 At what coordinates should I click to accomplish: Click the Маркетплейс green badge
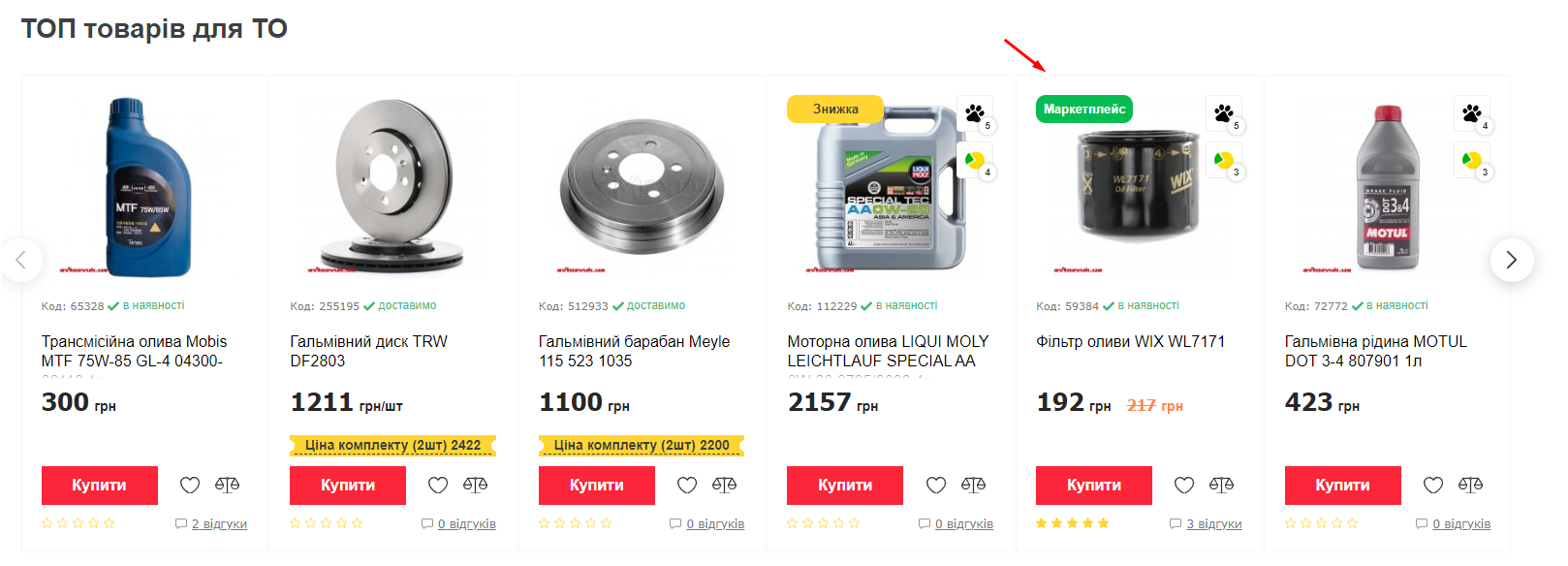pyautogui.click(x=1083, y=110)
